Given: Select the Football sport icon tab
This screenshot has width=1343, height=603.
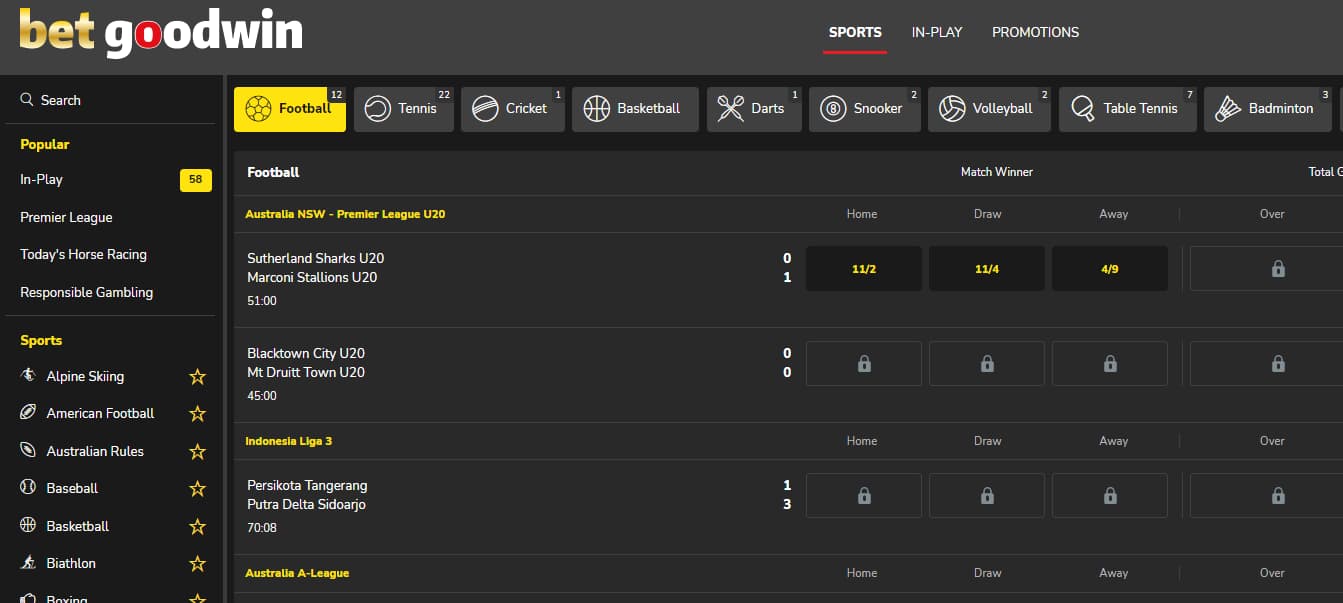Looking at the screenshot, I should [x=289, y=109].
